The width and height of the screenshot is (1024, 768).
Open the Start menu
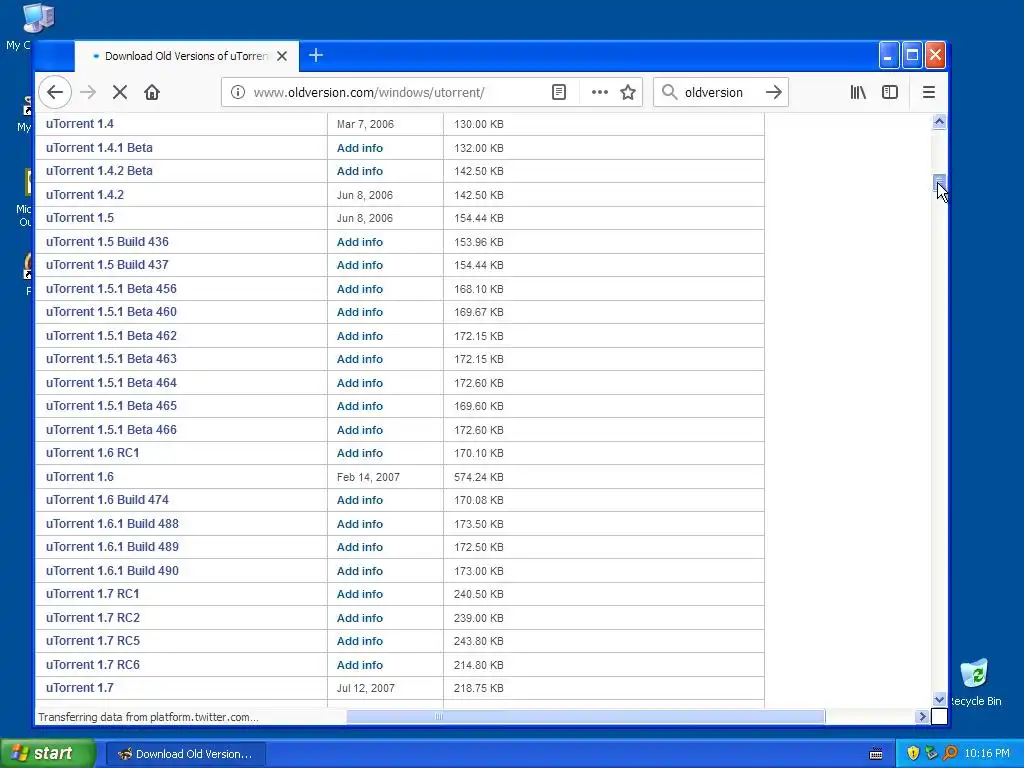coord(47,754)
